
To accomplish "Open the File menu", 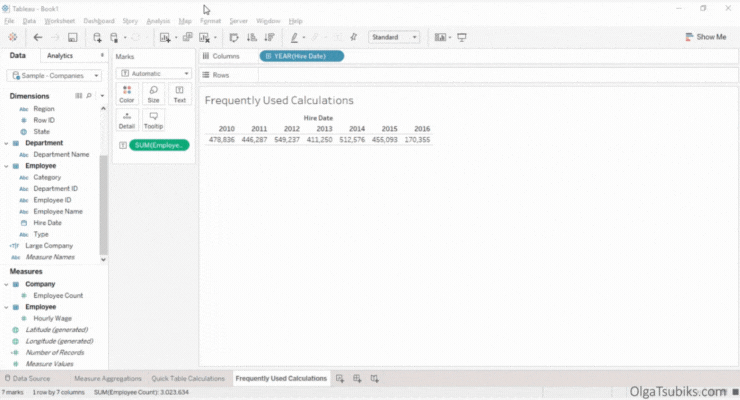I will pyautogui.click(x=9, y=21).
